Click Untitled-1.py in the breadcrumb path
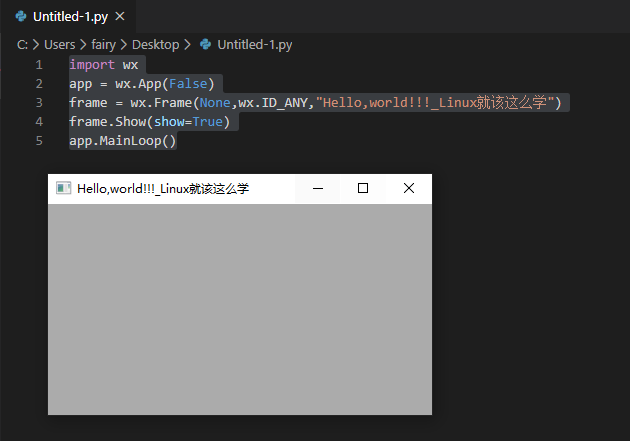Screen dimensions: 630x441 [255, 45]
